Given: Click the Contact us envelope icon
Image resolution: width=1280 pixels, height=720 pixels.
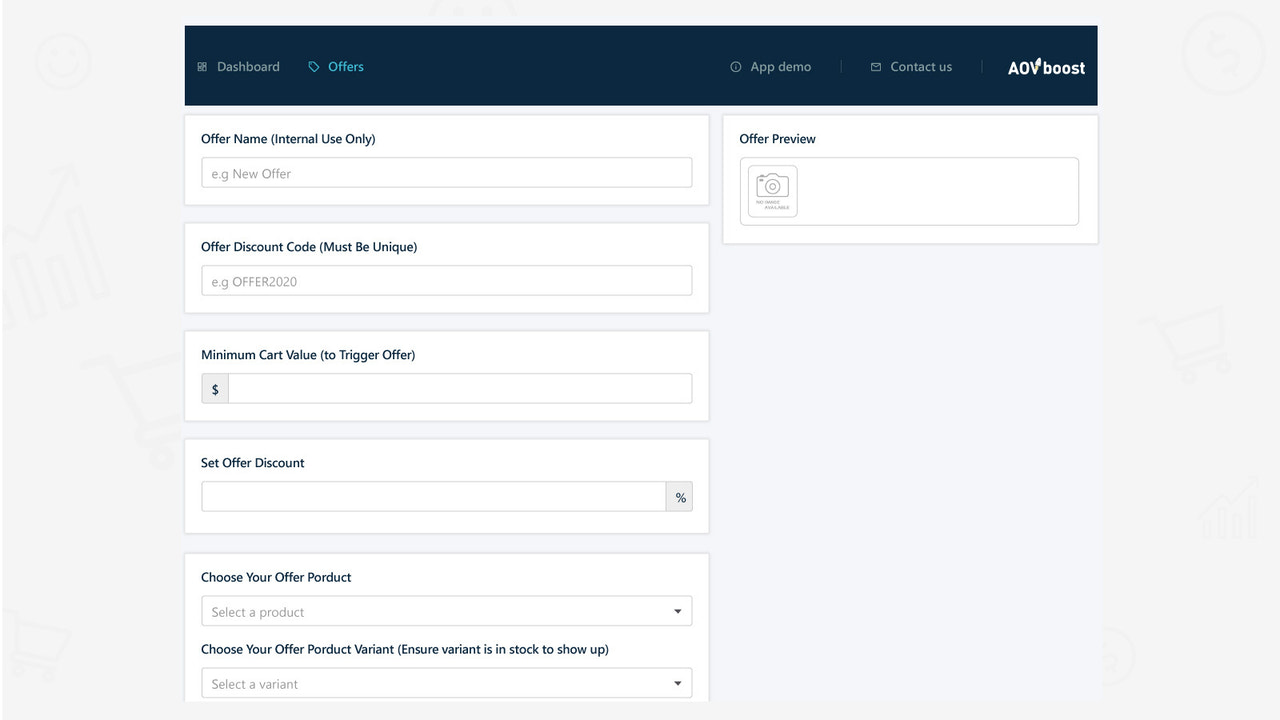Looking at the screenshot, I should tap(875, 66).
